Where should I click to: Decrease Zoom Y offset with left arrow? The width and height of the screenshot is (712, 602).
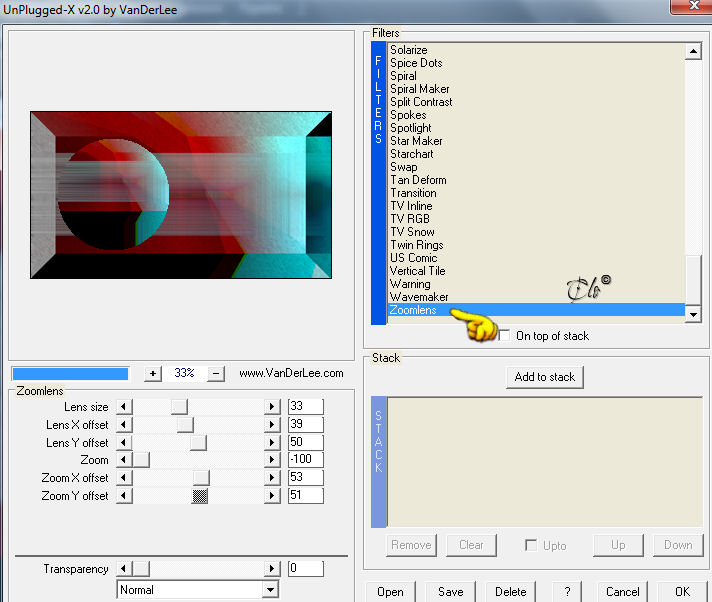point(124,495)
